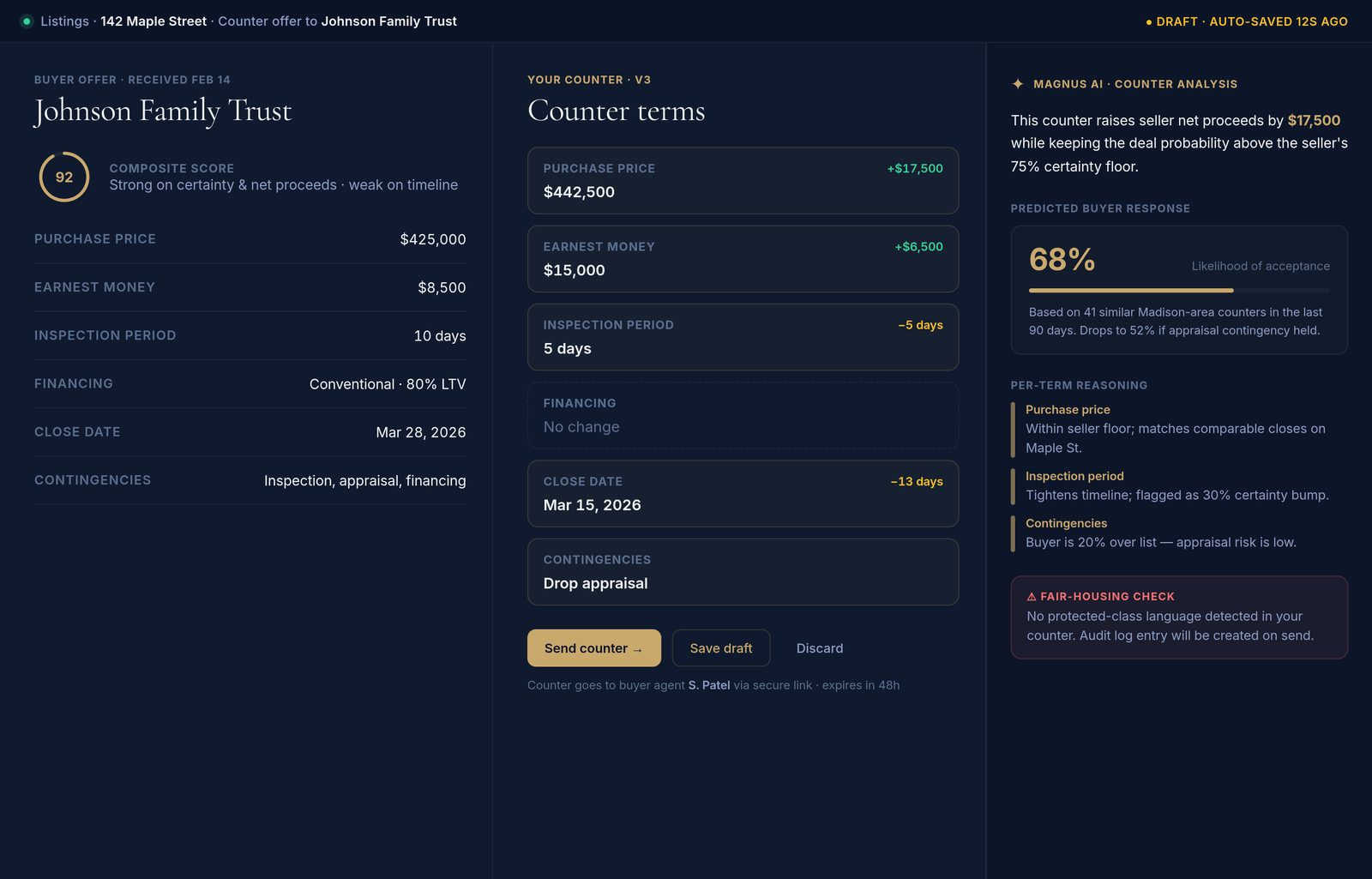Screen dimensions: 1372x879
Task: Click the −5 days inspection delta
Action: [x=920, y=325]
